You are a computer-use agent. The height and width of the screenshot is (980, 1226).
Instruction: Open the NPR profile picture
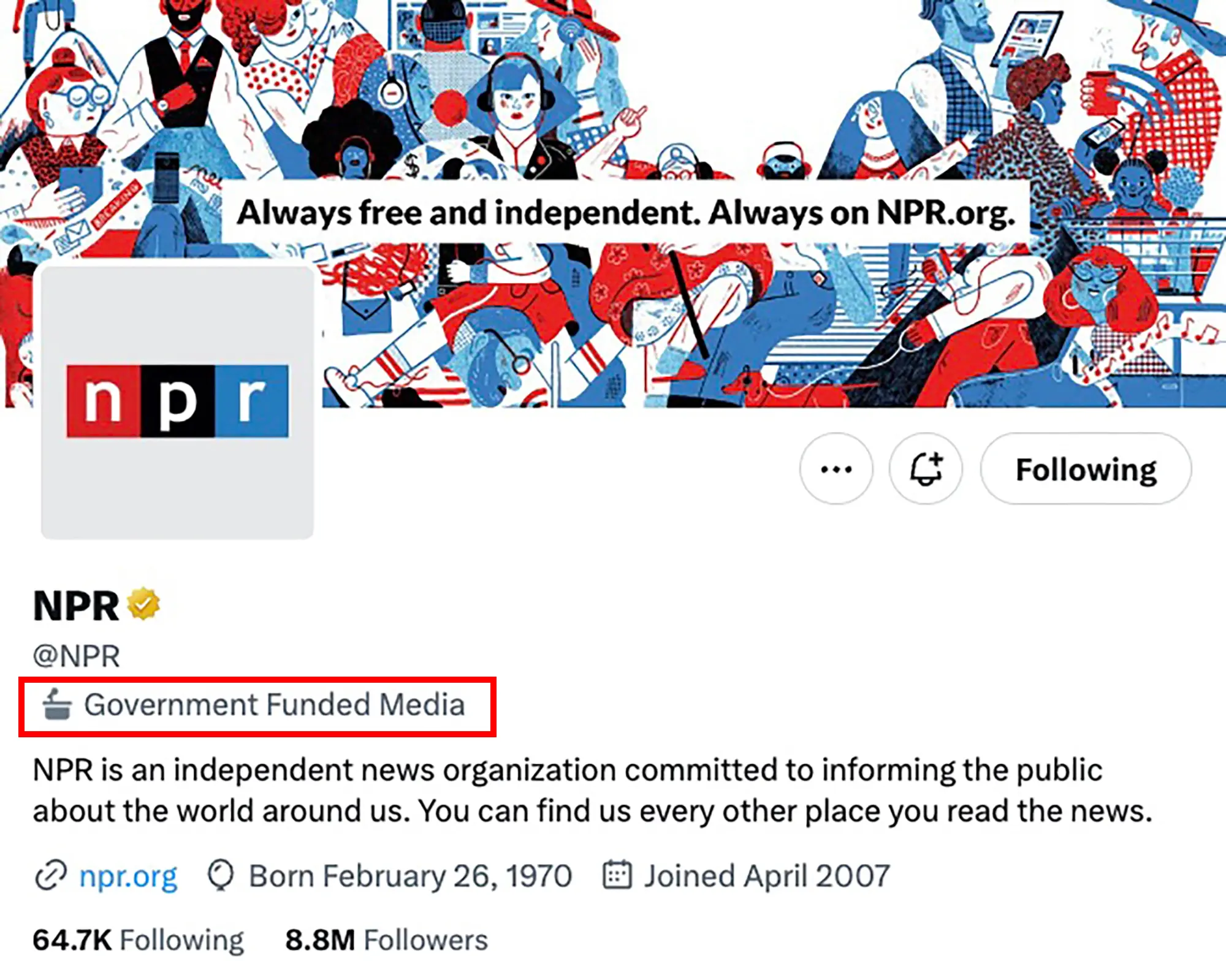pos(177,402)
